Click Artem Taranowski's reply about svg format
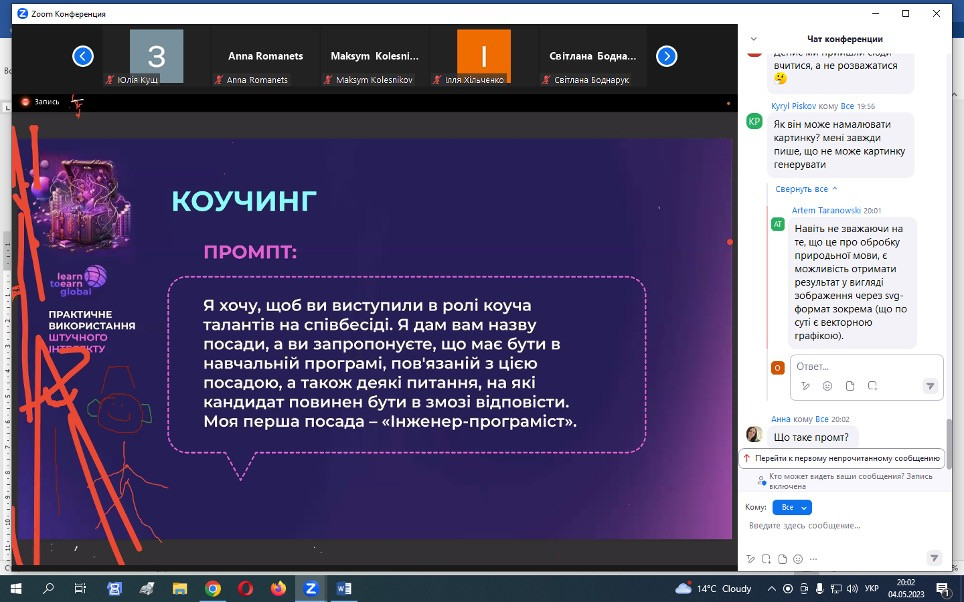Viewport: 964px width, 602px height. tap(852, 282)
